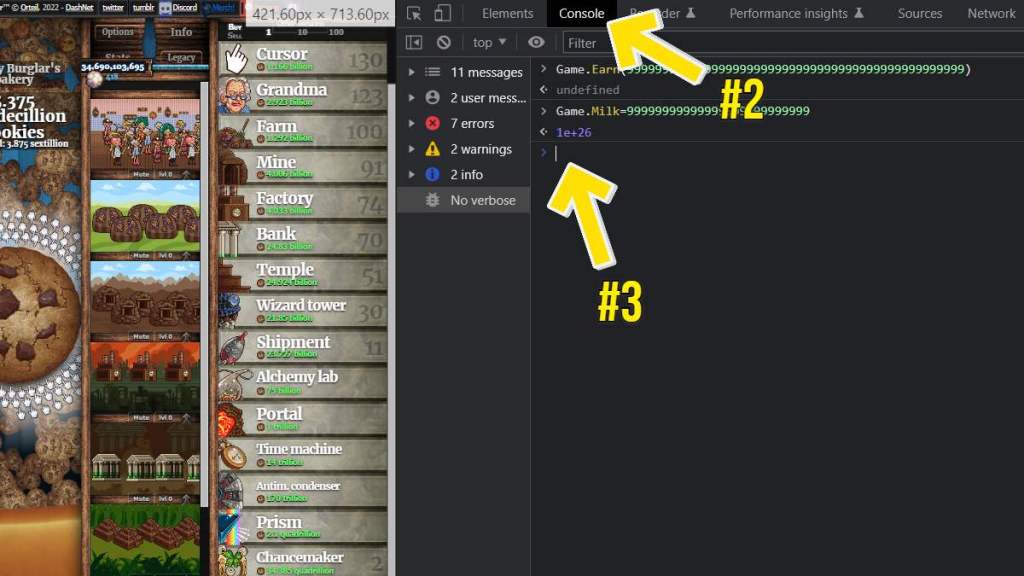This screenshot has height=576, width=1024.
Task: Click the bug icon beside No verbose
Action: [432, 200]
